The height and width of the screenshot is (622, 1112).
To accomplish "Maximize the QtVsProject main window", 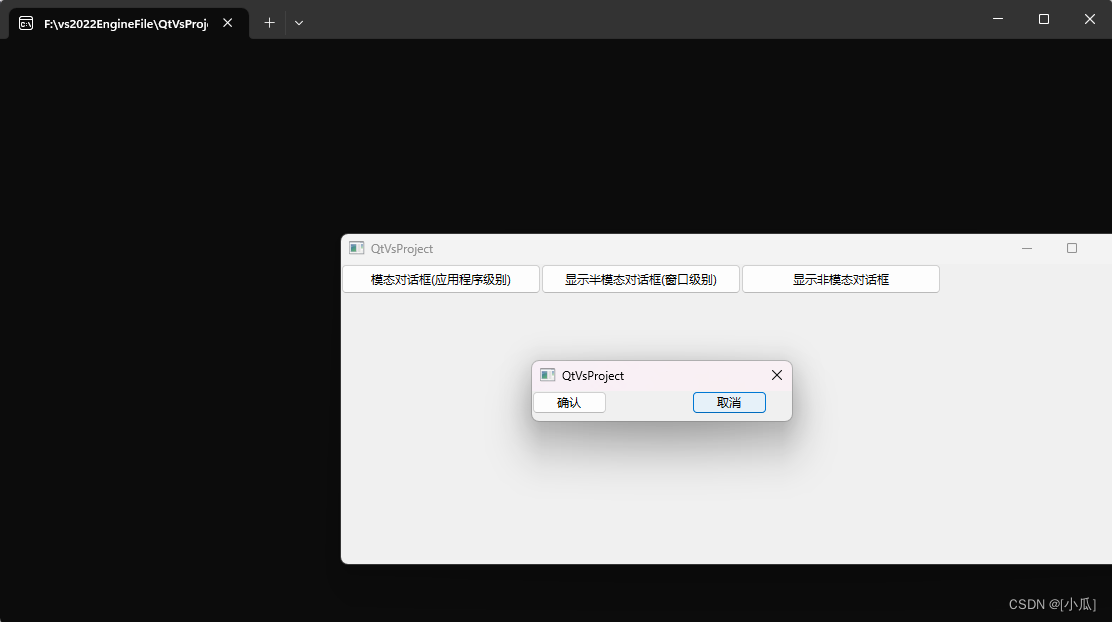I will (1072, 248).
